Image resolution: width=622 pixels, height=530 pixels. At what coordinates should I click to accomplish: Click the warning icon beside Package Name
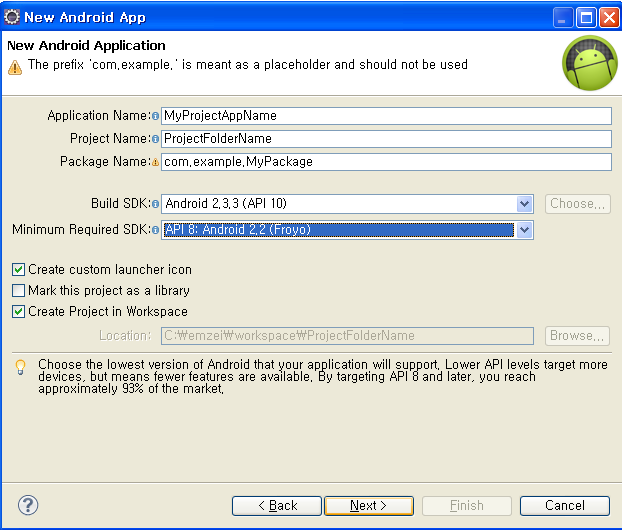(x=156, y=162)
